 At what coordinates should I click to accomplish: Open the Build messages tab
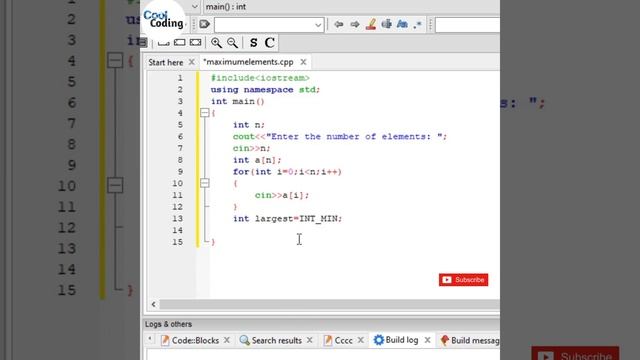pyautogui.click(x=470, y=340)
